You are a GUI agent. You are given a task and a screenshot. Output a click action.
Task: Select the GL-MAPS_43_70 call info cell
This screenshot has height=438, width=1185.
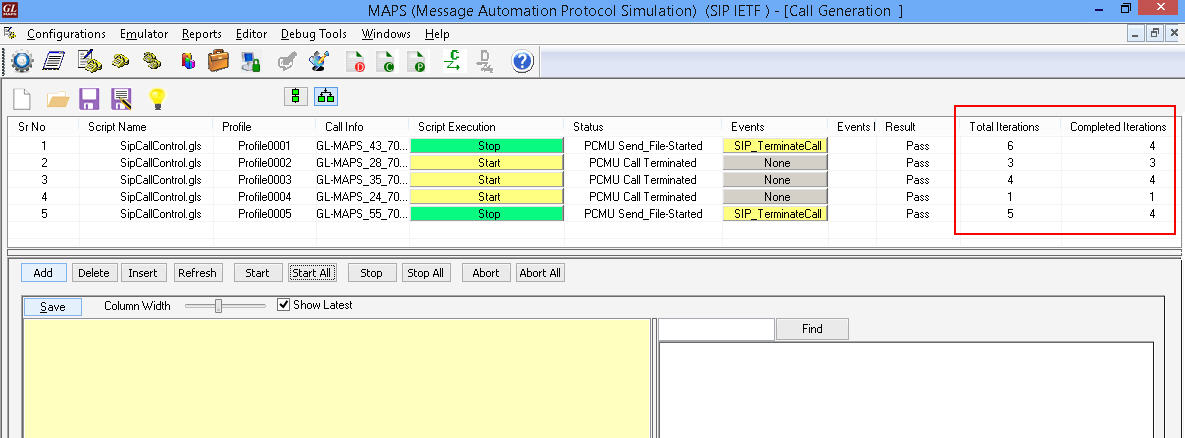[x=362, y=145]
